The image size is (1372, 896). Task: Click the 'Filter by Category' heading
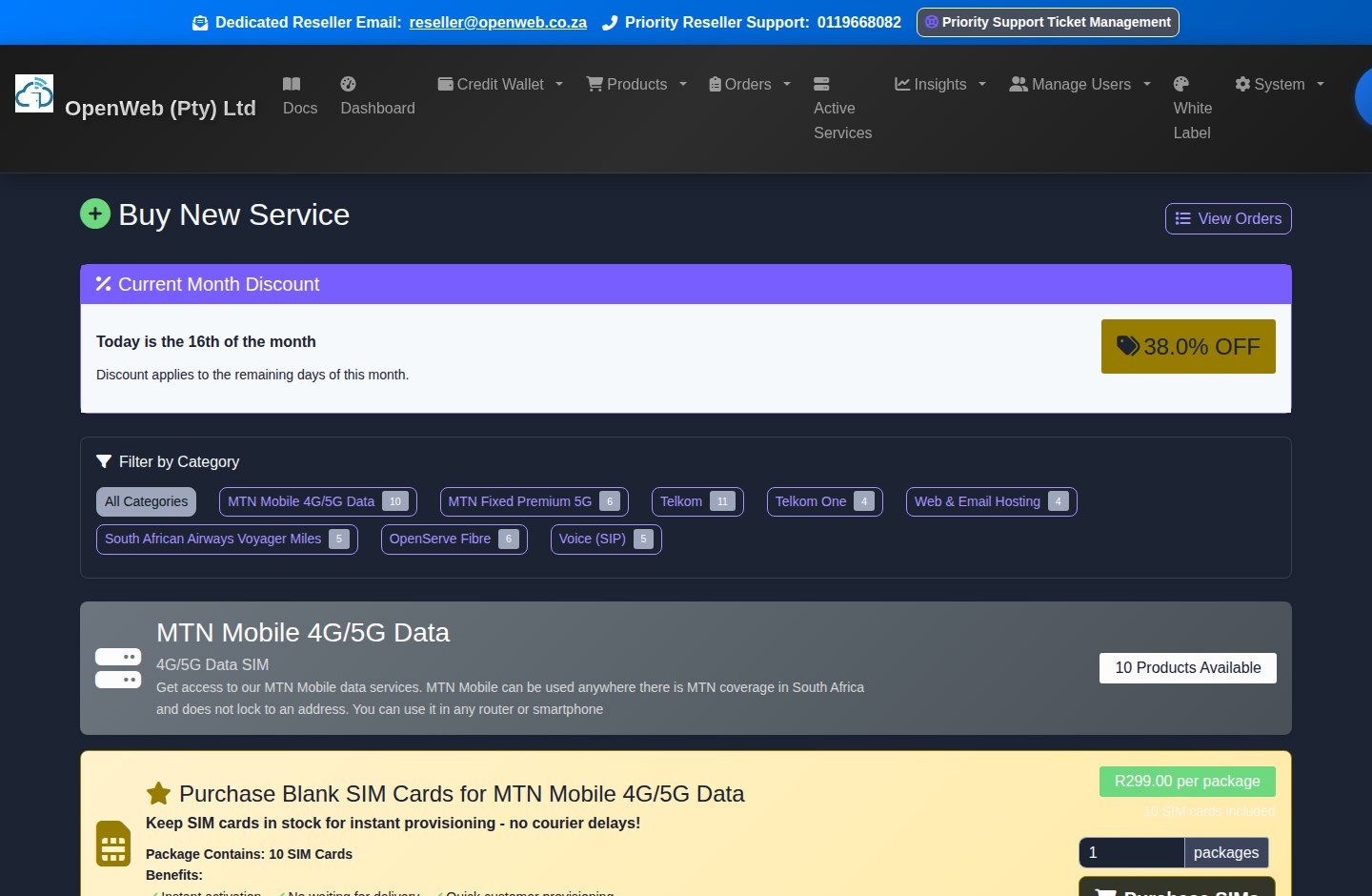point(179,461)
